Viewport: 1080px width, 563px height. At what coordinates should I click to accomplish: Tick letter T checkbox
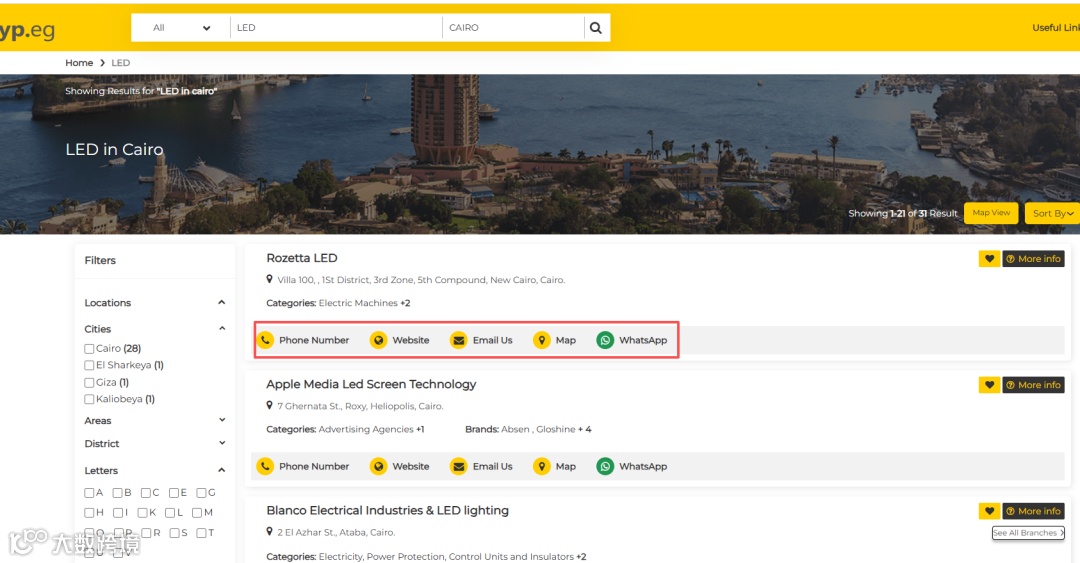[x=201, y=533]
